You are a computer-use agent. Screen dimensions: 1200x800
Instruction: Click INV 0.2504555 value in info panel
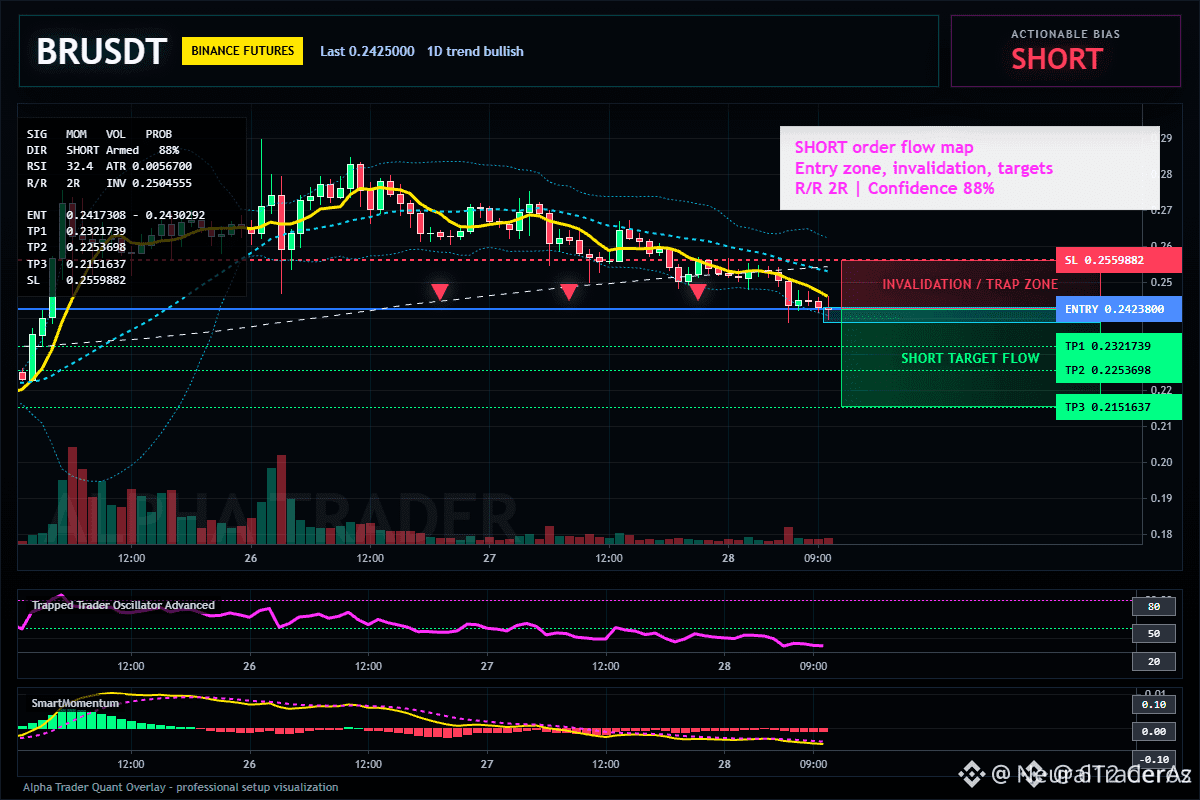point(149,183)
